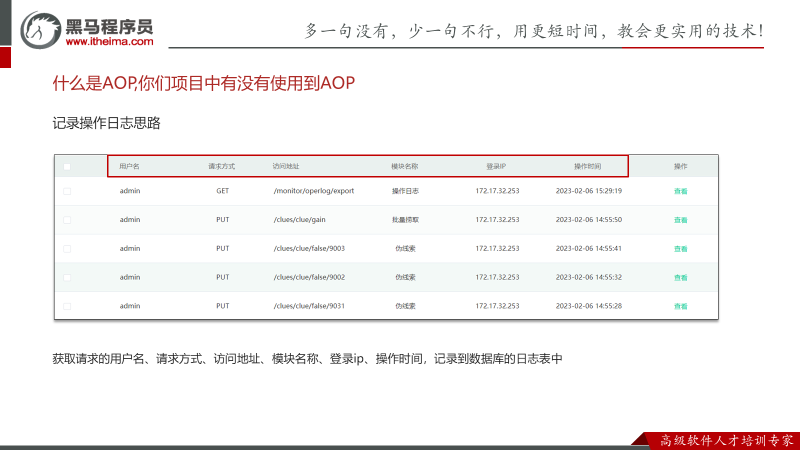Click the sentence starting 获取请求的用户名
The image size is (800, 450).
307,359
